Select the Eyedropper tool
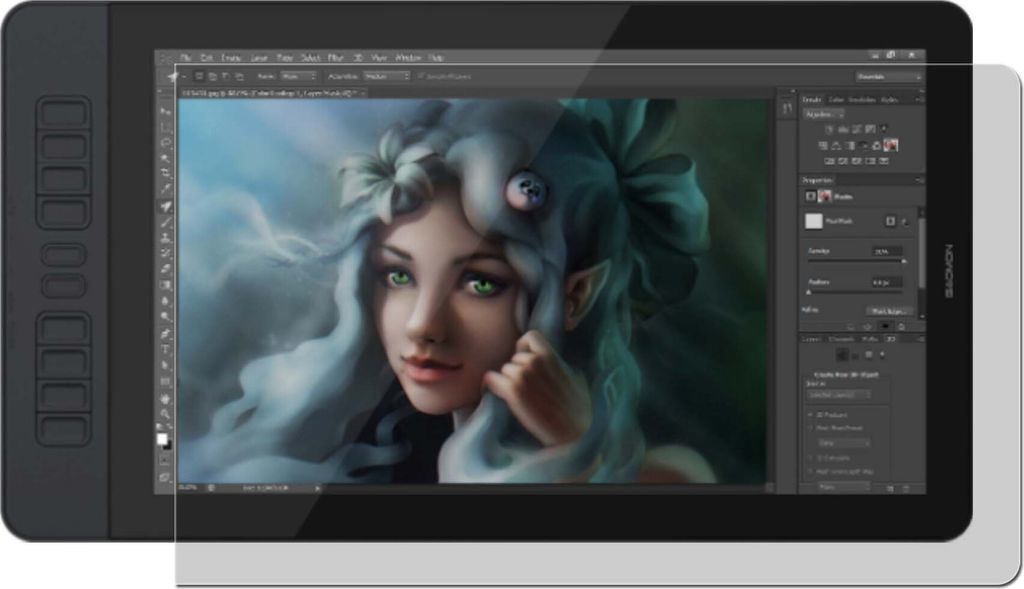Screen dimensions: 1024x589 click(x=166, y=189)
